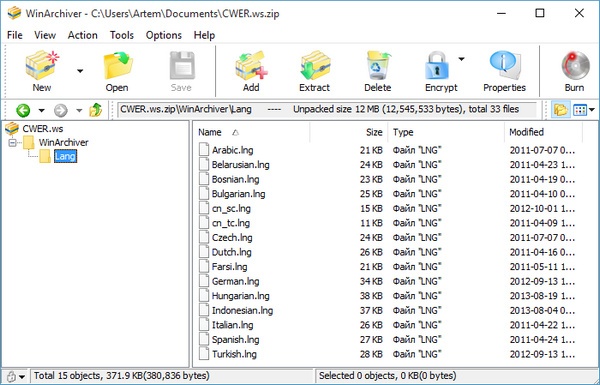Select the Lang folder in tree
This screenshot has height=385, width=600.
pyautogui.click(x=65, y=157)
